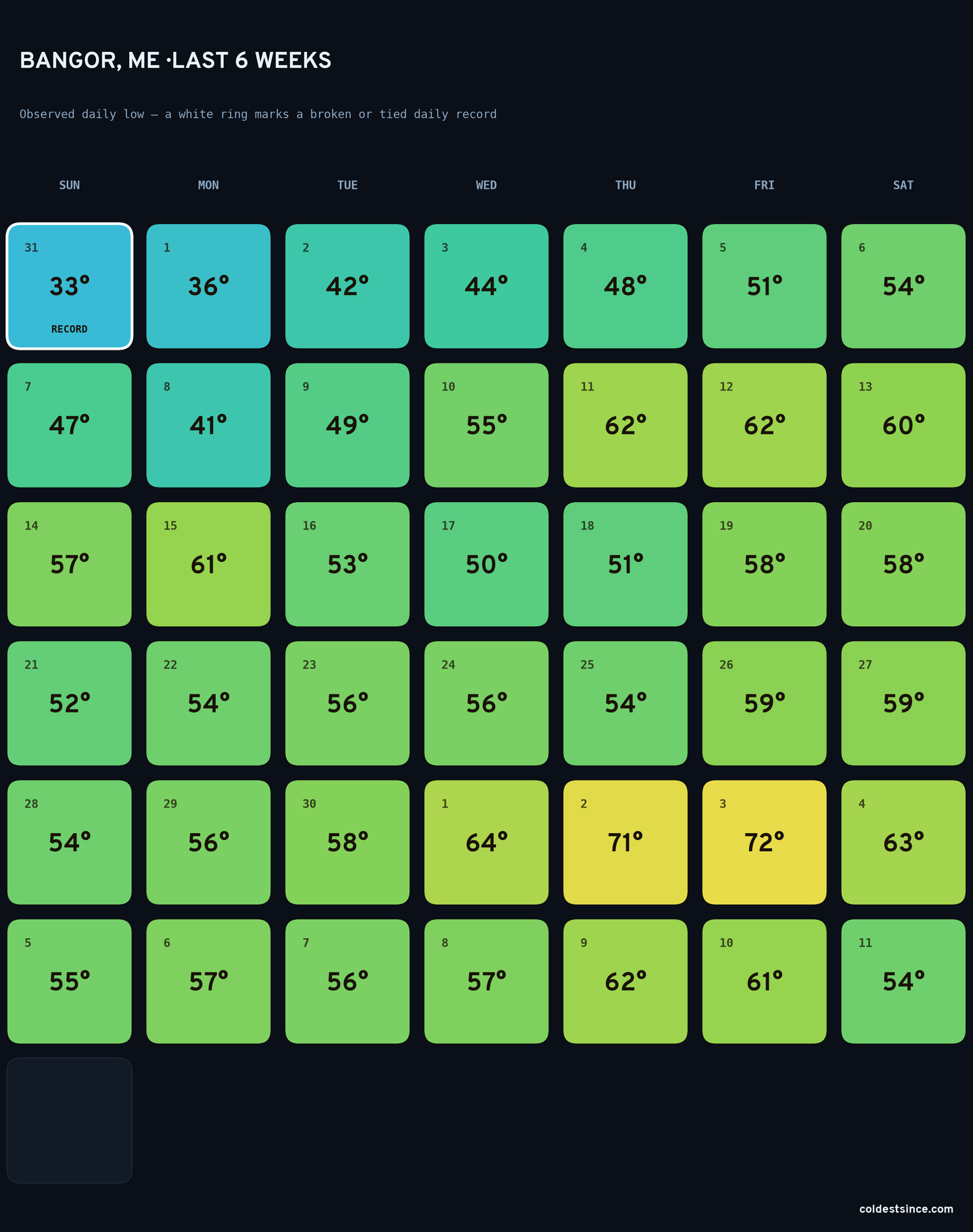Click the empty placeholder tile in the last row
The image size is (973, 1232).
coord(69,1120)
